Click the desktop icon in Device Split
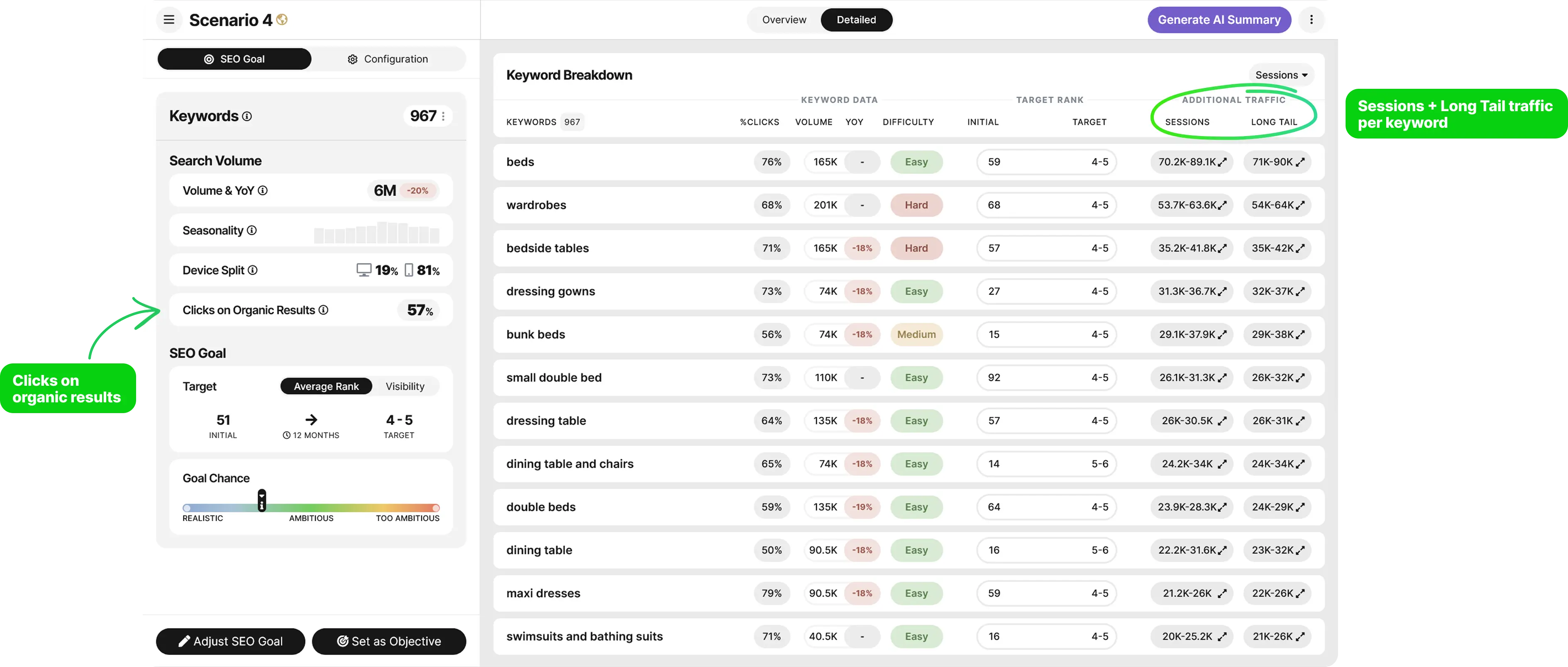The width and height of the screenshot is (1568, 667). coord(364,270)
